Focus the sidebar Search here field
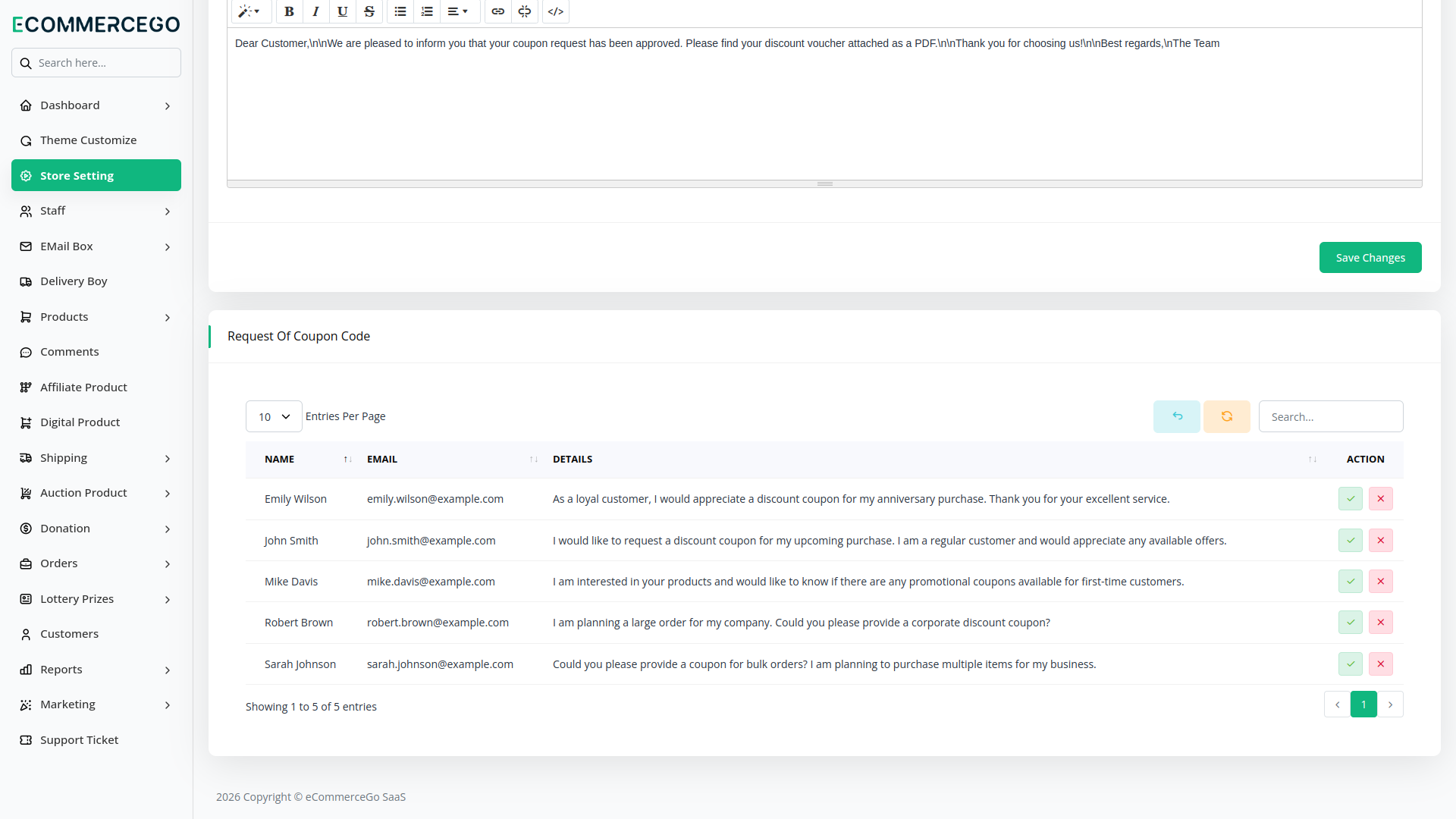The width and height of the screenshot is (1456, 819). tap(96, 63)
